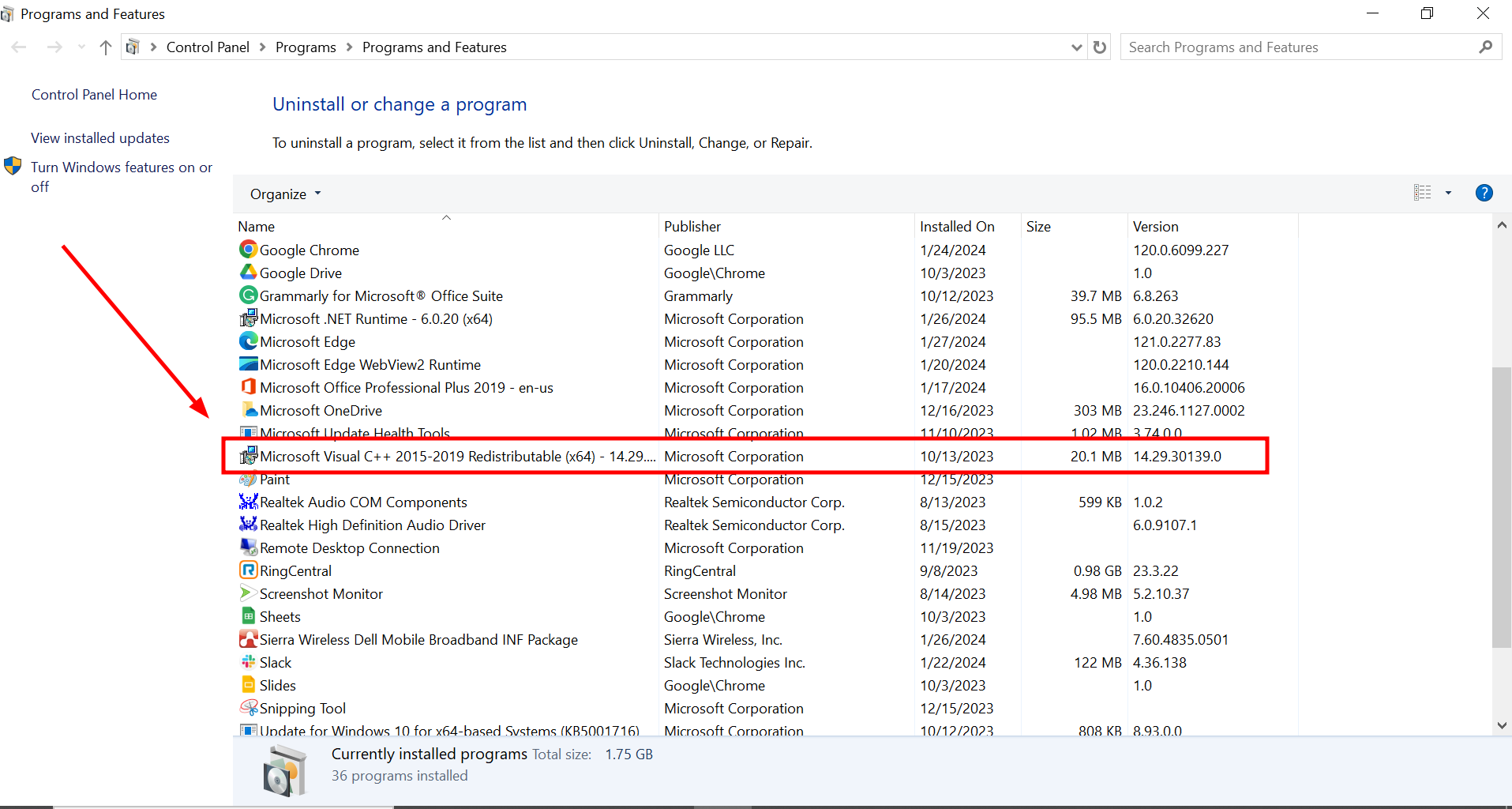Click Turn Windows features on or off
Screen dimensions: 1512x809
(120, 176)
